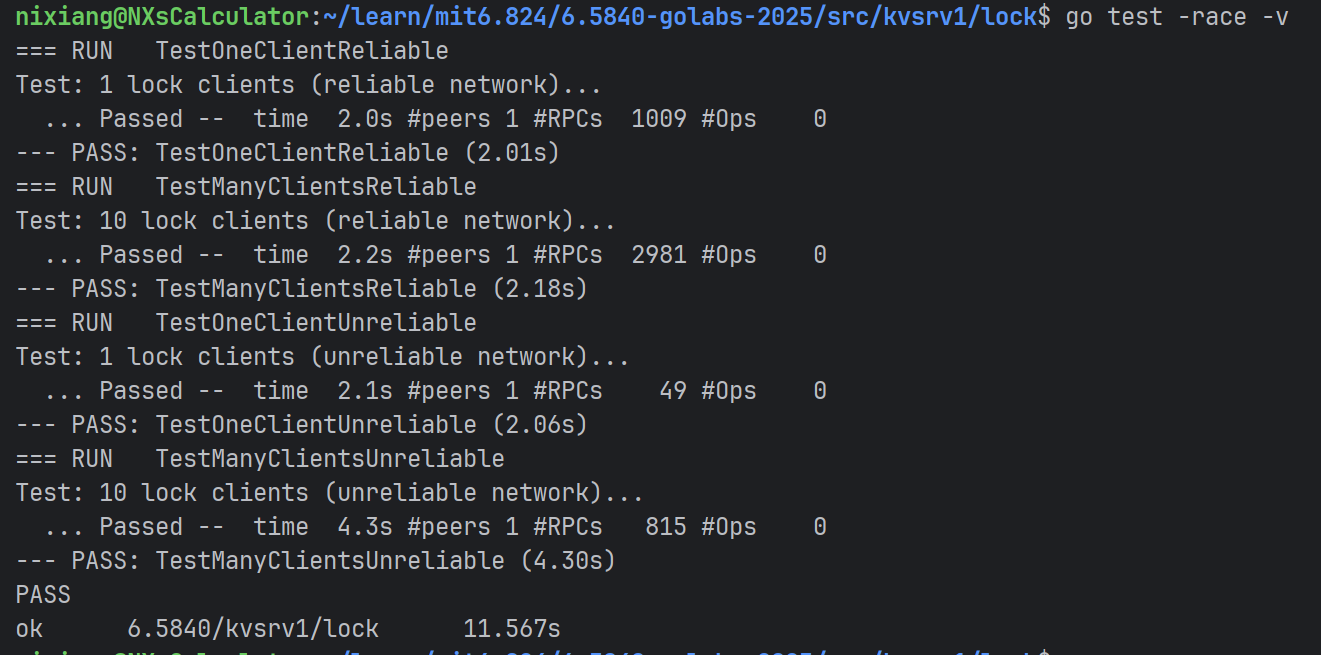Click the '=== RUN TestOneClientUnreliable' line
The width and height of the screenshot is (1321, 655).
[x=246, y=323]
